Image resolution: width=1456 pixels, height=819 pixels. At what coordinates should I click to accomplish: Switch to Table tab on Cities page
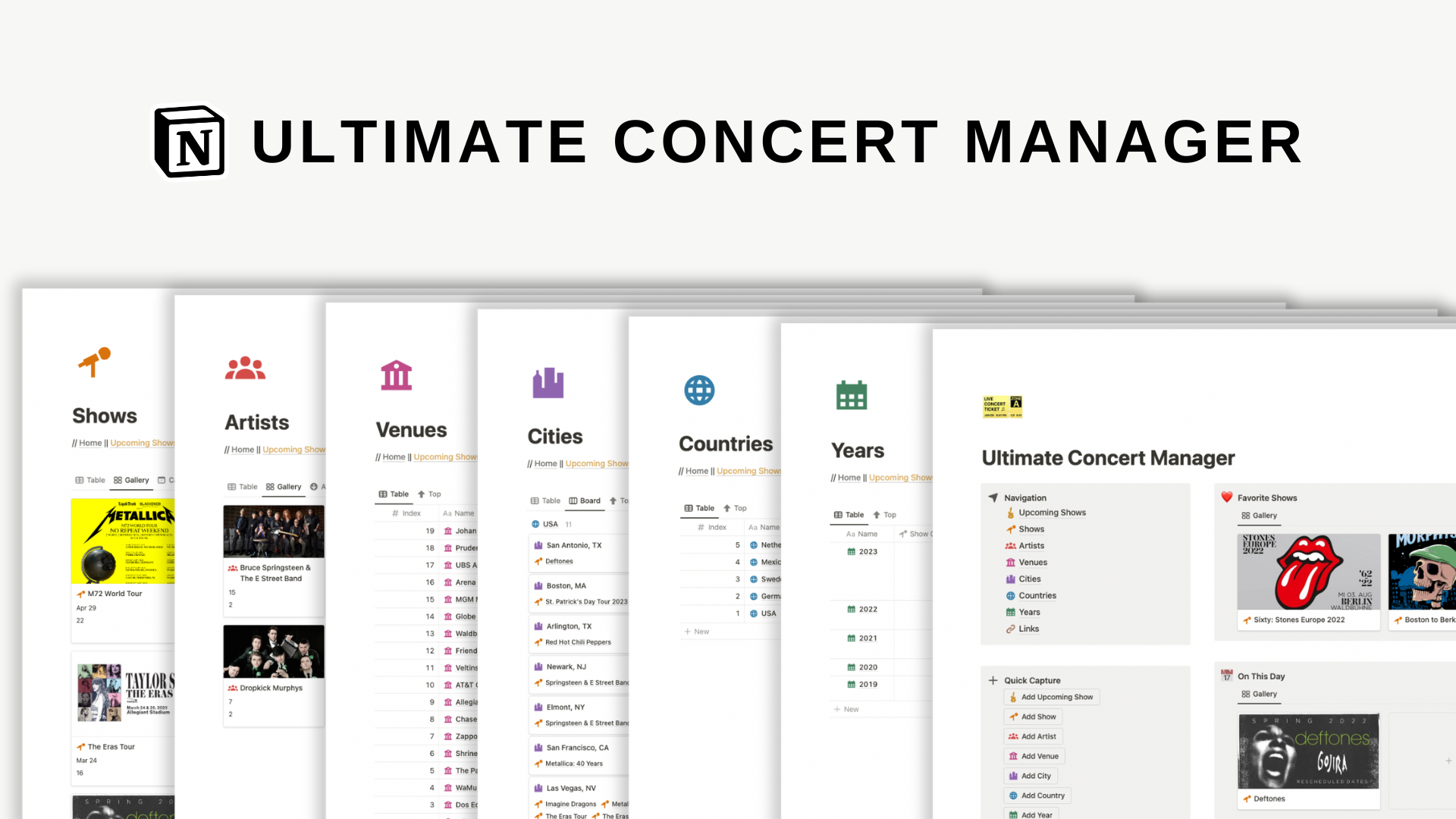[545, 500]
